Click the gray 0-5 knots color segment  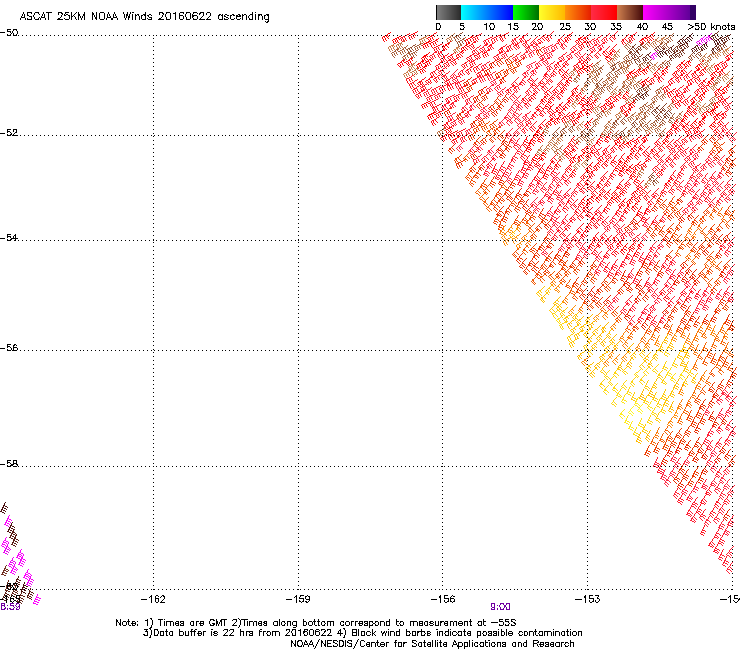point(448,12)
